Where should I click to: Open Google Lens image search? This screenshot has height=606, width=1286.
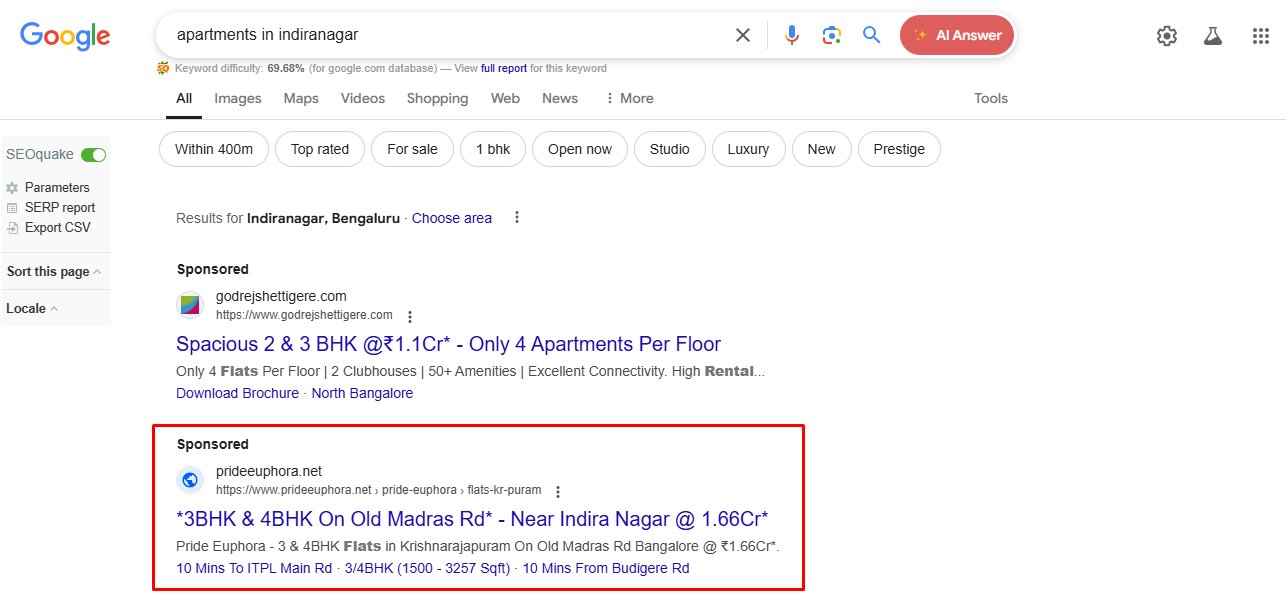[832, 35]
